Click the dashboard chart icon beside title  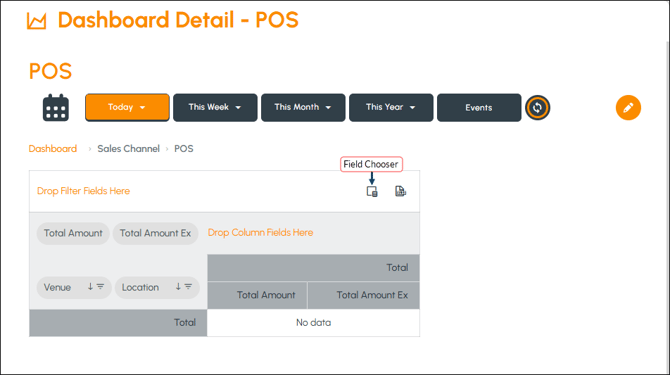[37, 21]
